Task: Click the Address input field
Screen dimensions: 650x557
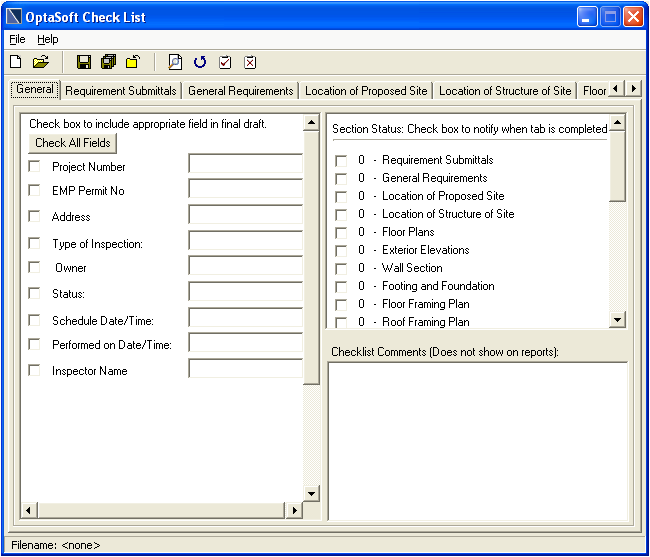Action: coord(245,214)
